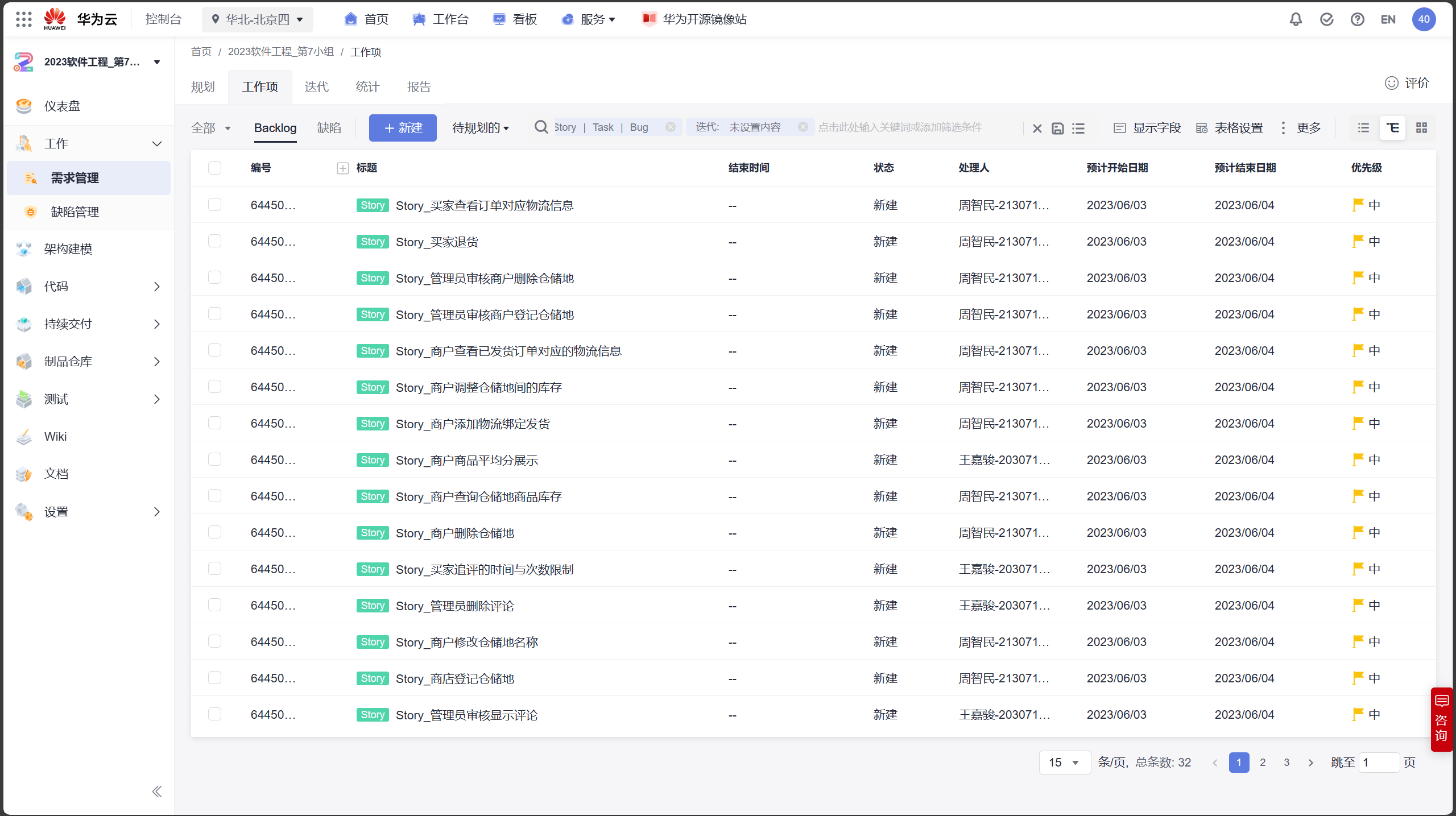Viewport: 1456px width, 816px height.
Task: Click the 新建 button
Action: coord(403,128)
